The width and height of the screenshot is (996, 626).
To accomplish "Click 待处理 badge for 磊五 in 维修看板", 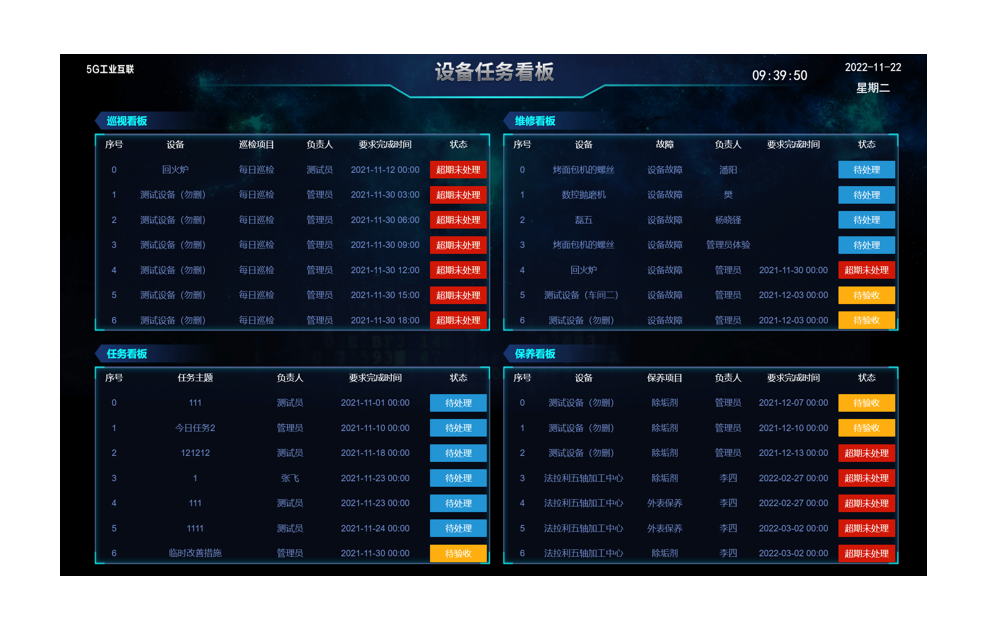I will [866, 220].
